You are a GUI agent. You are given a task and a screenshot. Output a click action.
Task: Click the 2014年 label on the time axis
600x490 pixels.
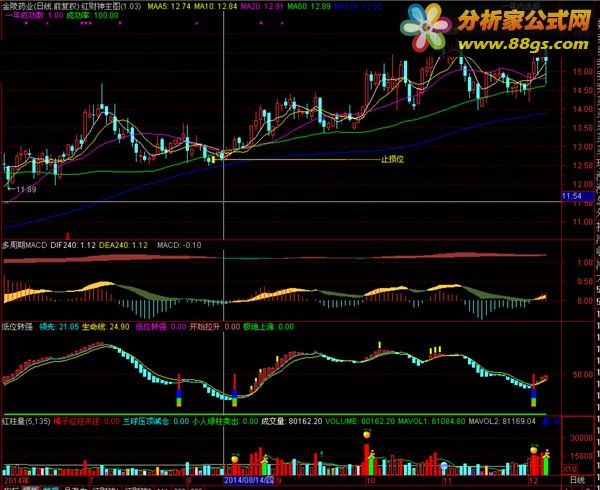point(16,480)
